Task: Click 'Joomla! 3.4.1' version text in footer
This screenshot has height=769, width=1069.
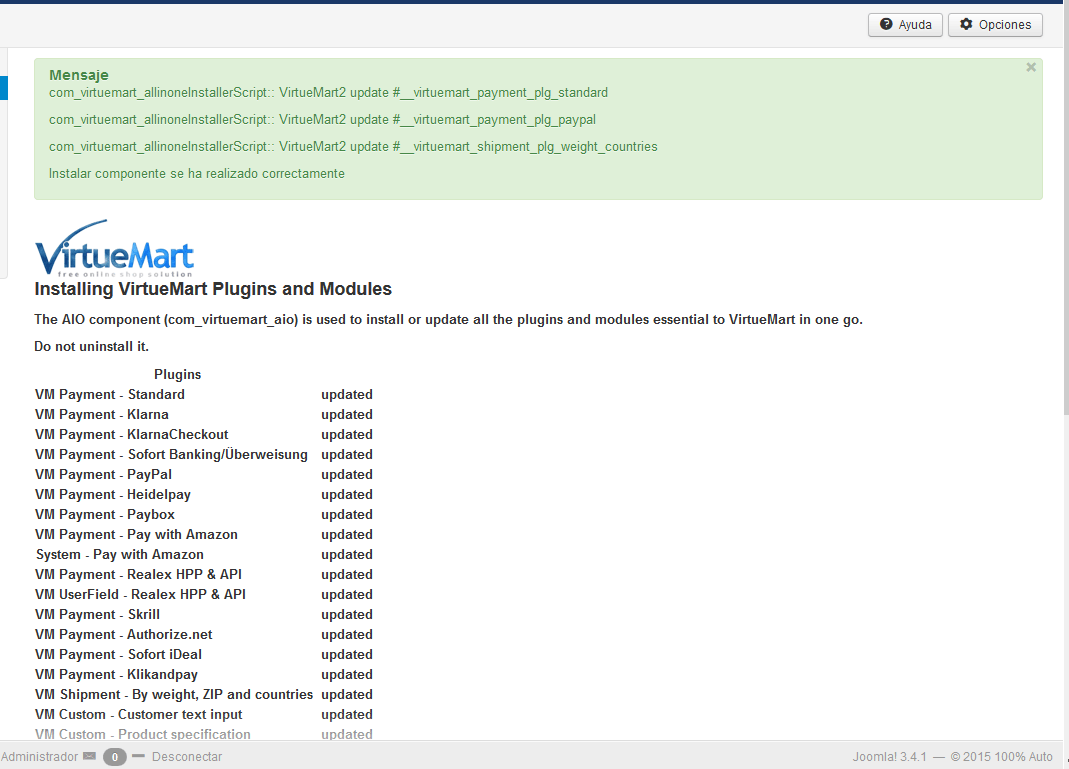Action: click(x=889, y=757)
